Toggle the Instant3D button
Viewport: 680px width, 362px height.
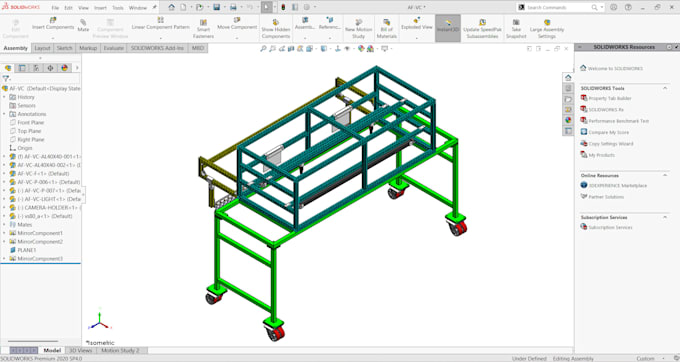click(448, 28)
